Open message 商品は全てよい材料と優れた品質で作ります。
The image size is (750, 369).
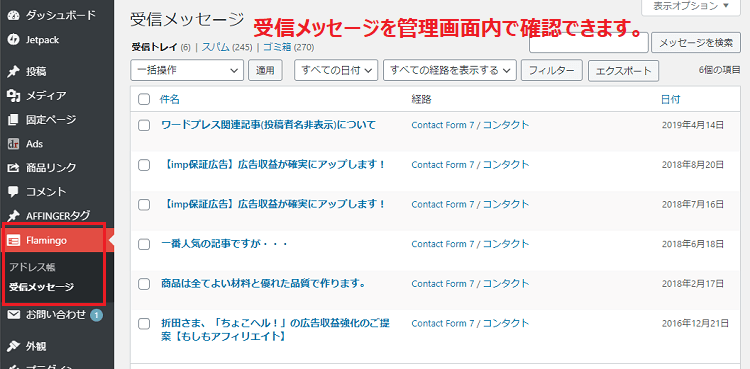pyautogui.click(x=264, y=284)
